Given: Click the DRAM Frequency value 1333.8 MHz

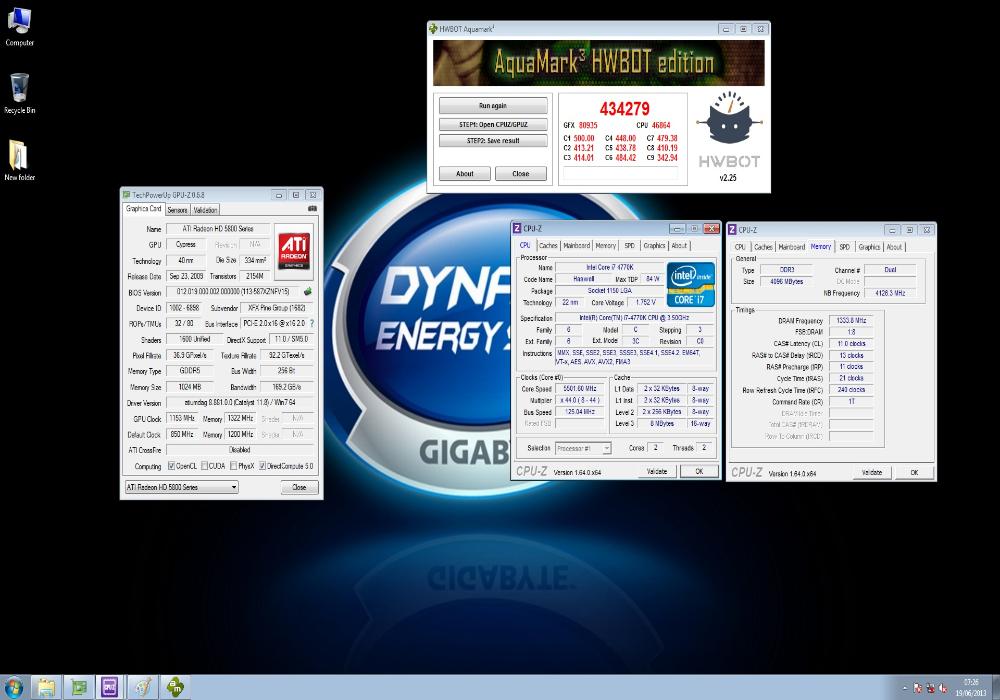Looking at the screenshot, I should (851, 321).
